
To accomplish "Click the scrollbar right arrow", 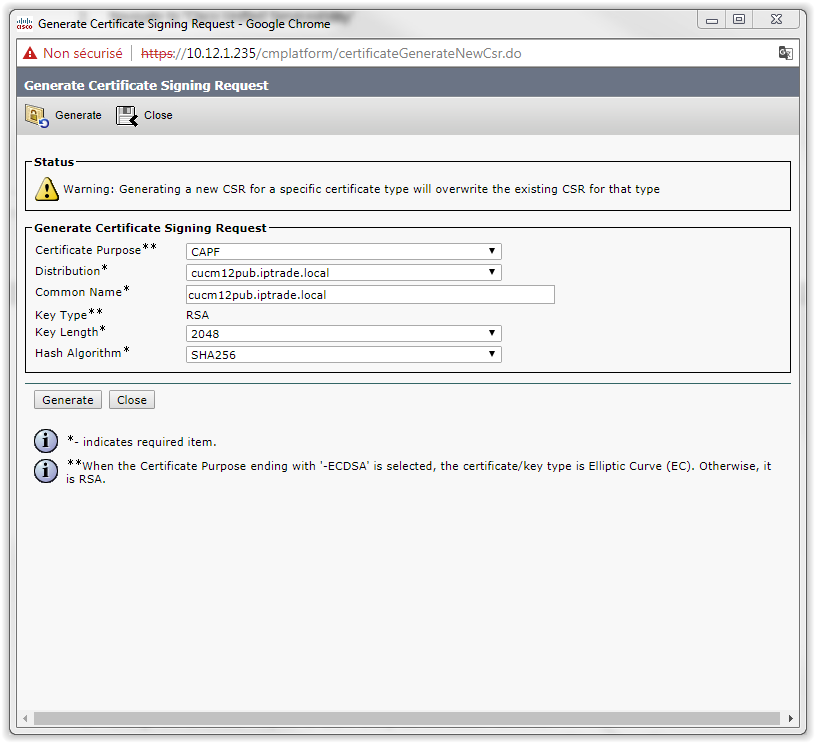I will 791,718.
